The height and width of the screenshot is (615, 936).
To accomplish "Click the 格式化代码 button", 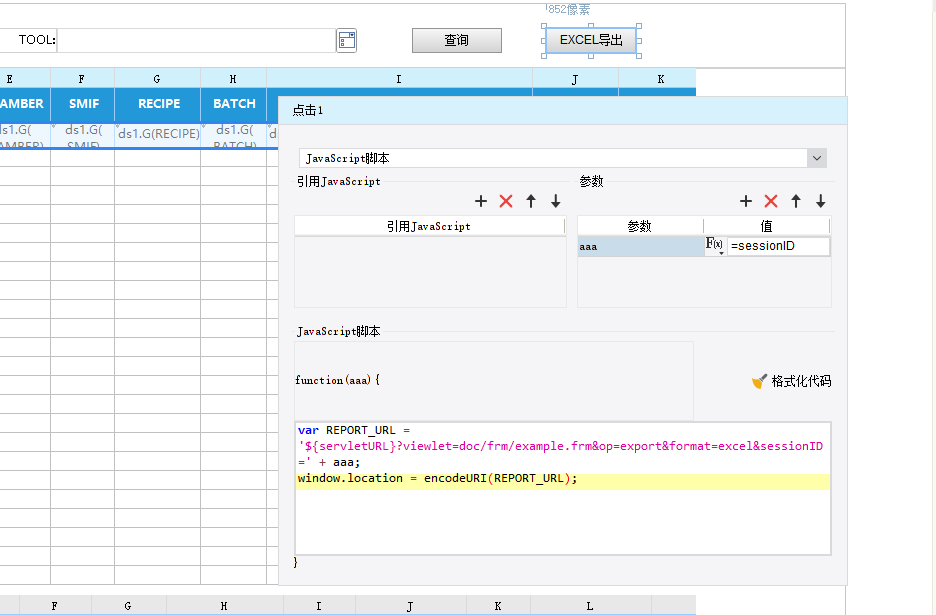I will click(x=791, y=381).
